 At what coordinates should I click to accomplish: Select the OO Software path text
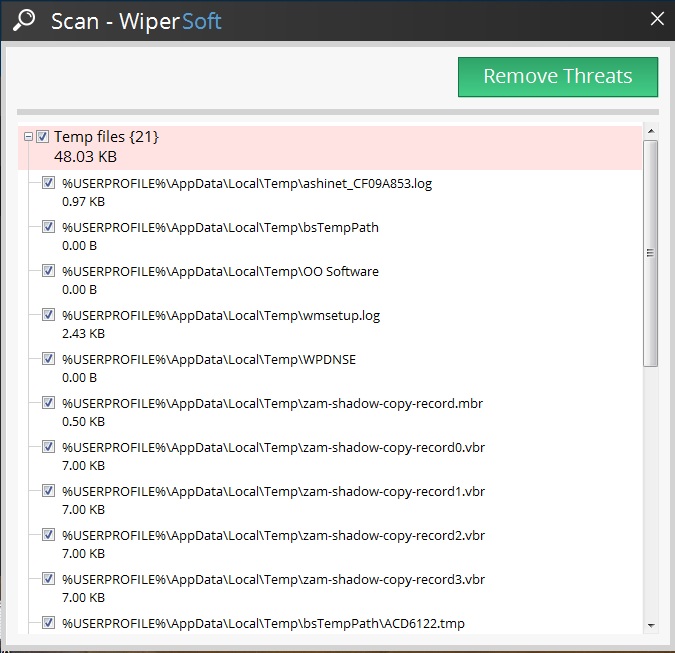point(220,272)
